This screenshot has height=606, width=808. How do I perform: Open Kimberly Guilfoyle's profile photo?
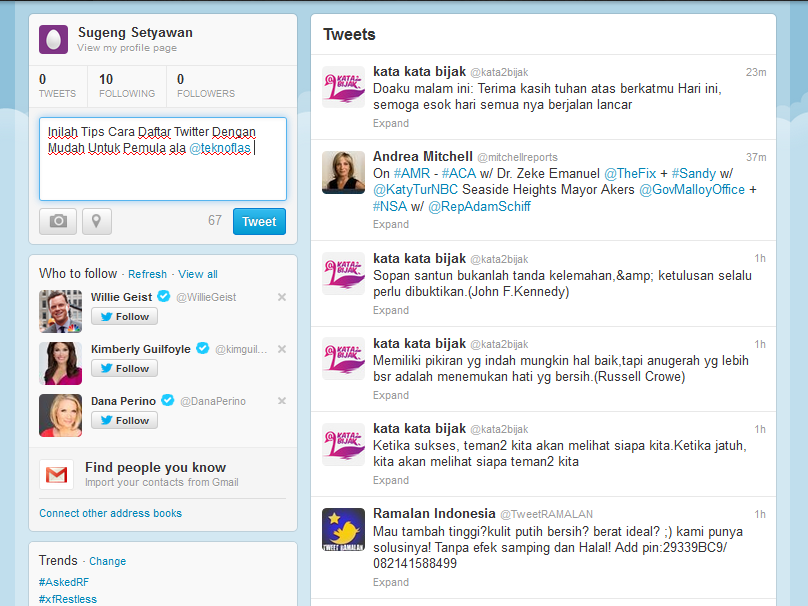(x=60, y=363)
